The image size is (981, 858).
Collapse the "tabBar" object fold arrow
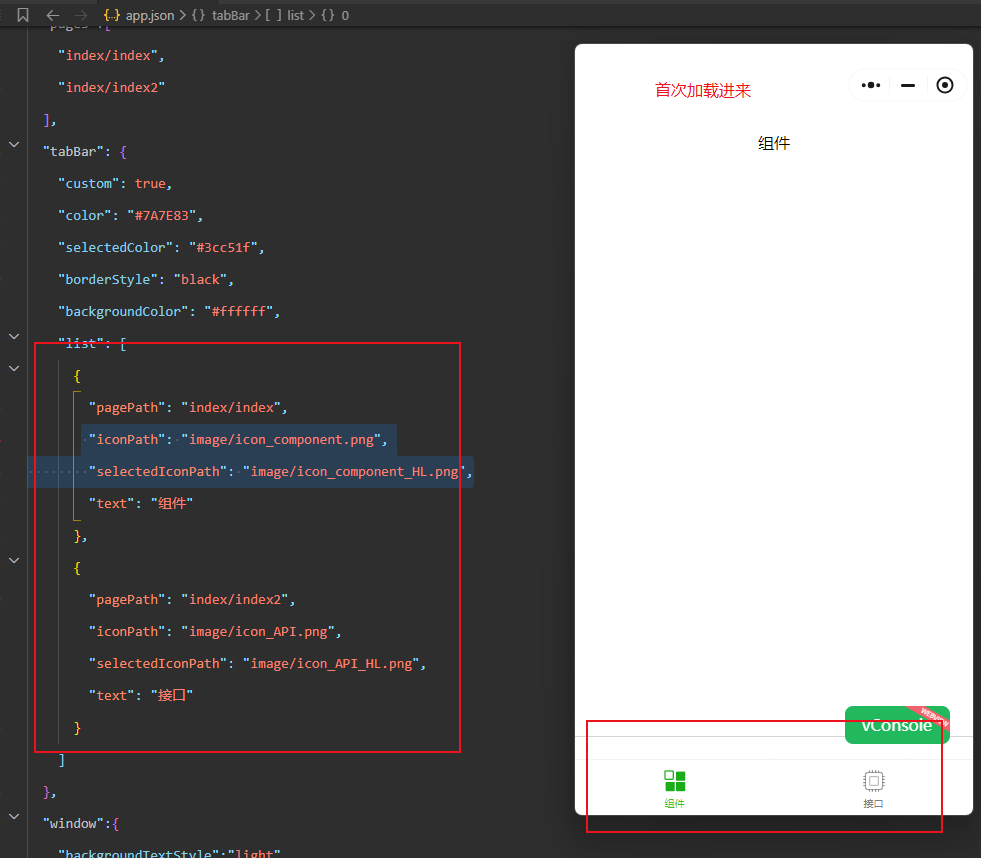tap(14, 145)
